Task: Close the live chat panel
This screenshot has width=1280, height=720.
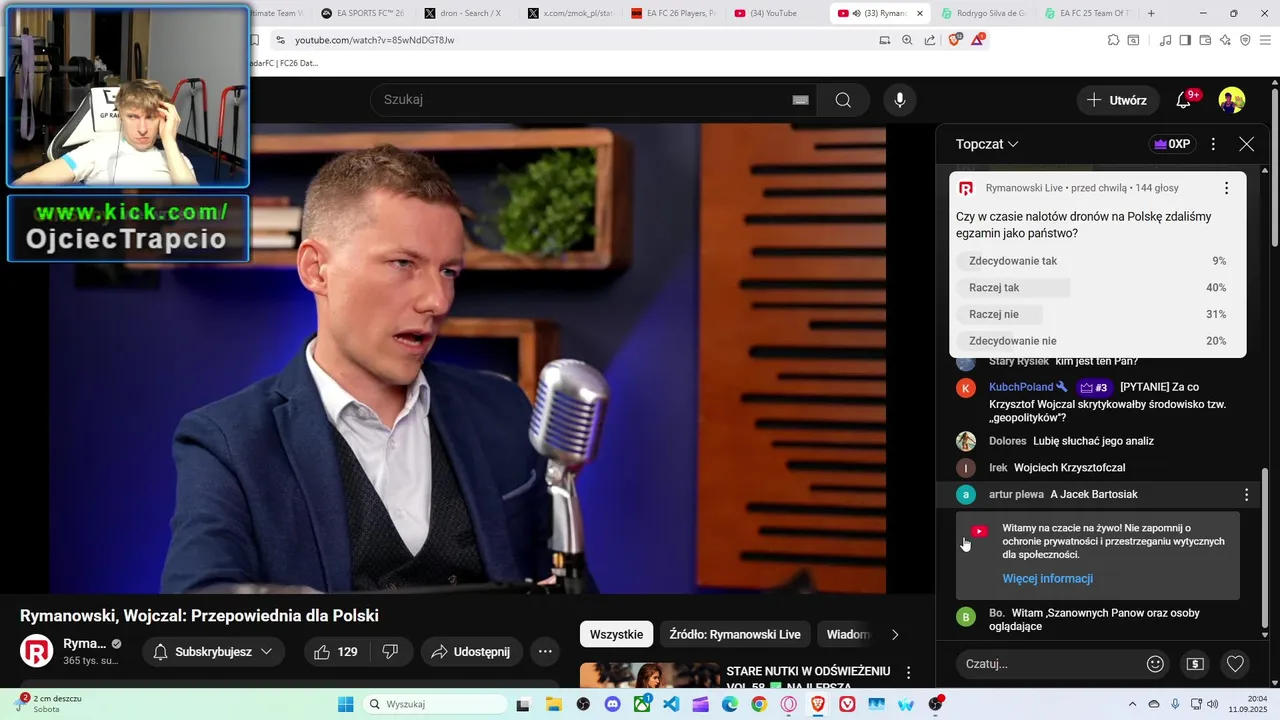Action: [x=1246, y=144]
